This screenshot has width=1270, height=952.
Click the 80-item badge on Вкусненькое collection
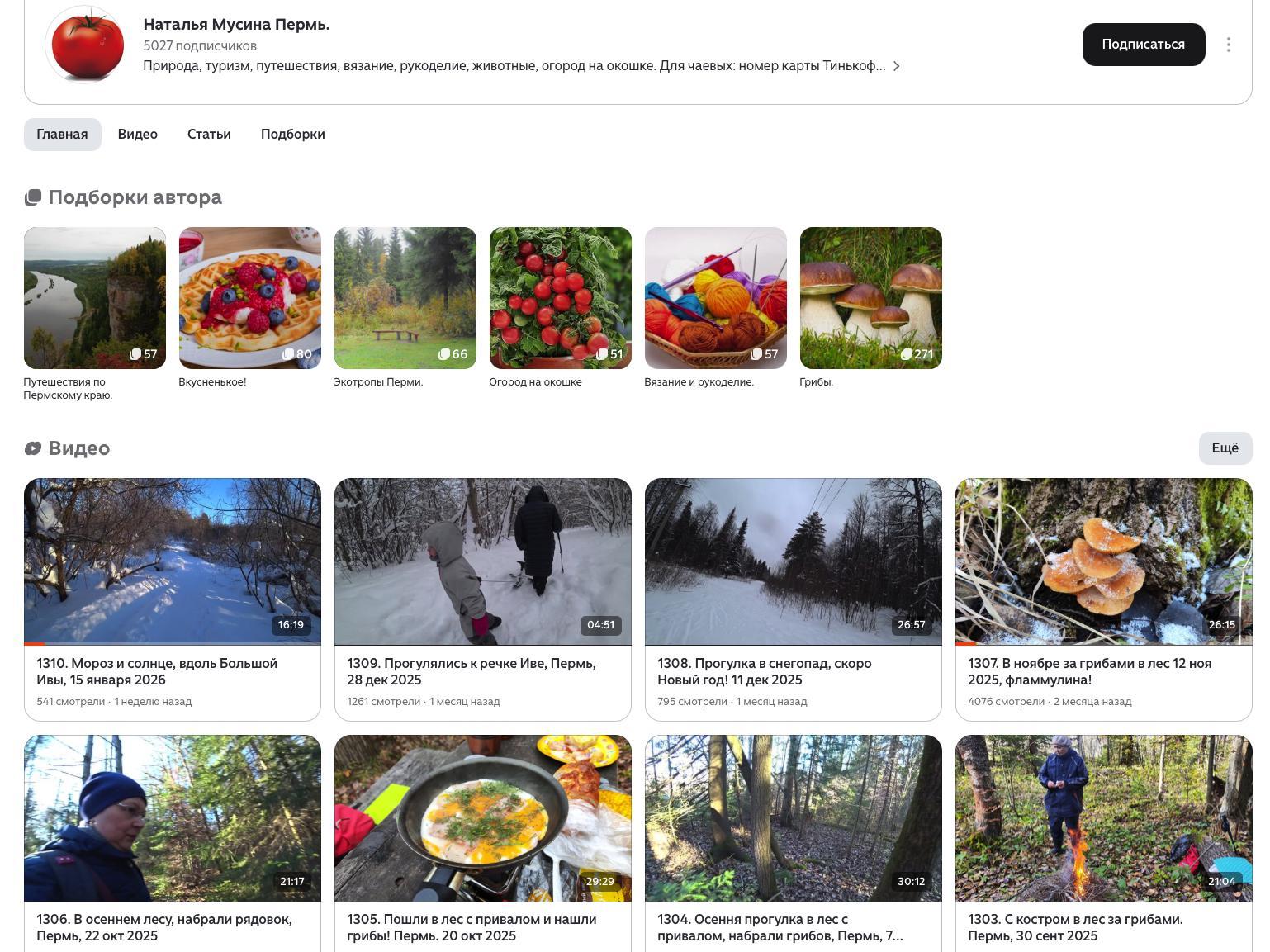297,354
